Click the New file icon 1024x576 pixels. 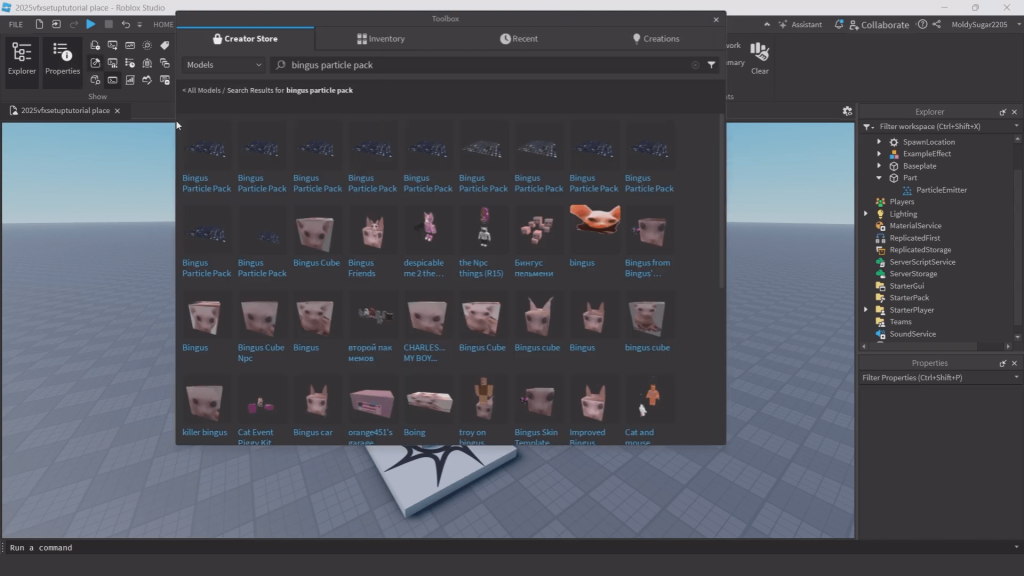tap(39, 24)
